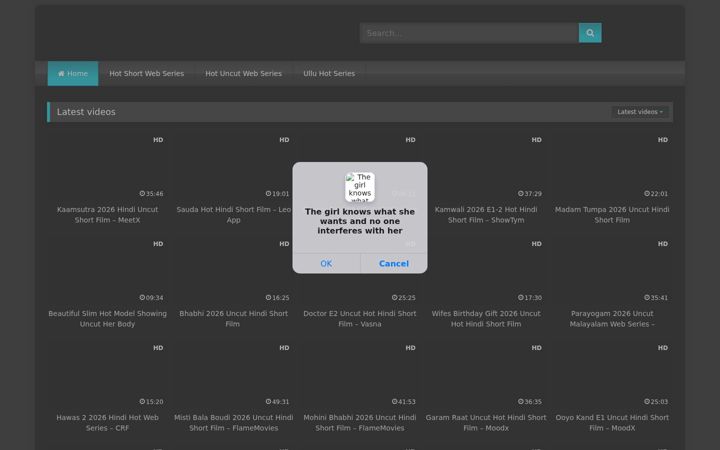Open Beautiful Slim Hot Model video title
Screen dimensions: 720x450
tap(107, 319)
